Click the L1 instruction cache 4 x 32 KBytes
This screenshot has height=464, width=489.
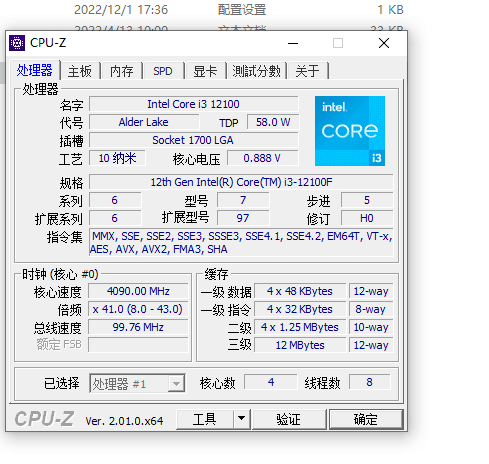(x=300, y=309)
